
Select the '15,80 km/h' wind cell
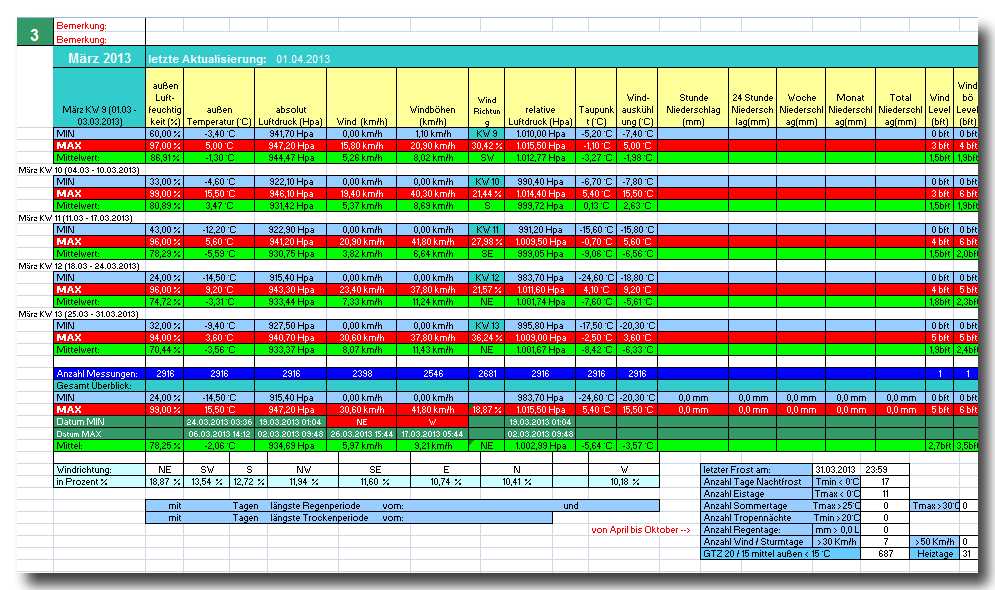click(x=362, y=146)
